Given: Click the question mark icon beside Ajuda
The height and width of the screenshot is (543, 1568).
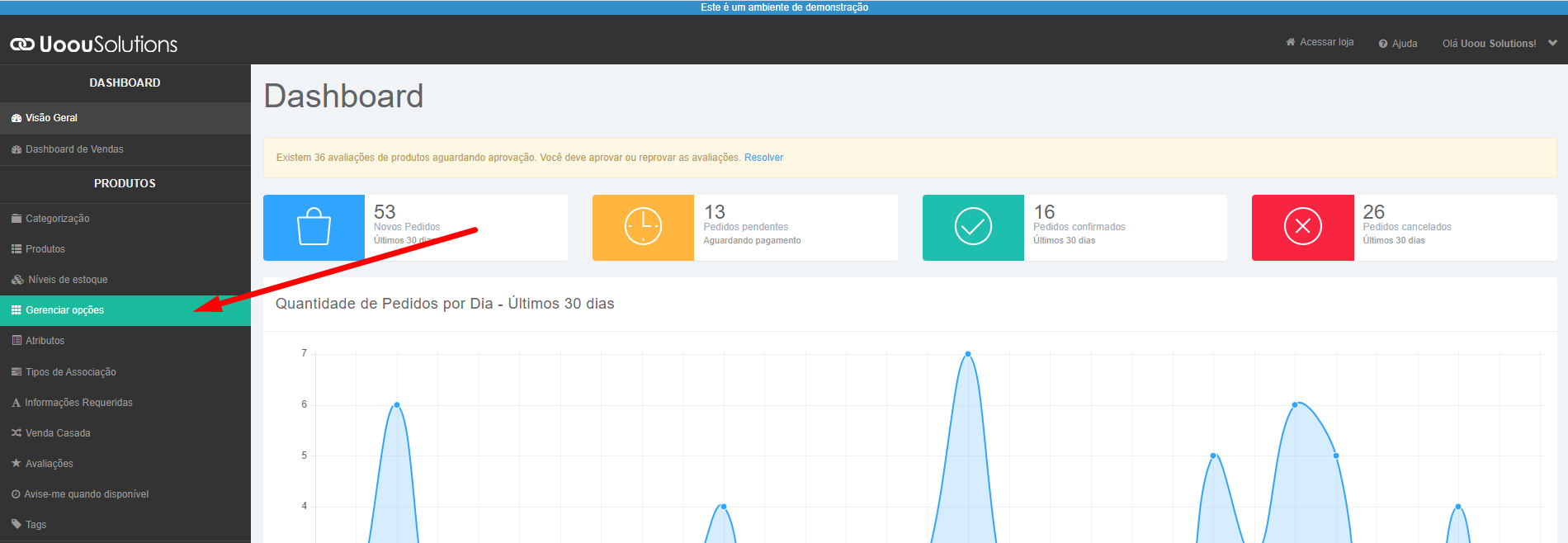Looking at the screenshot, I should click(1383, 44).
